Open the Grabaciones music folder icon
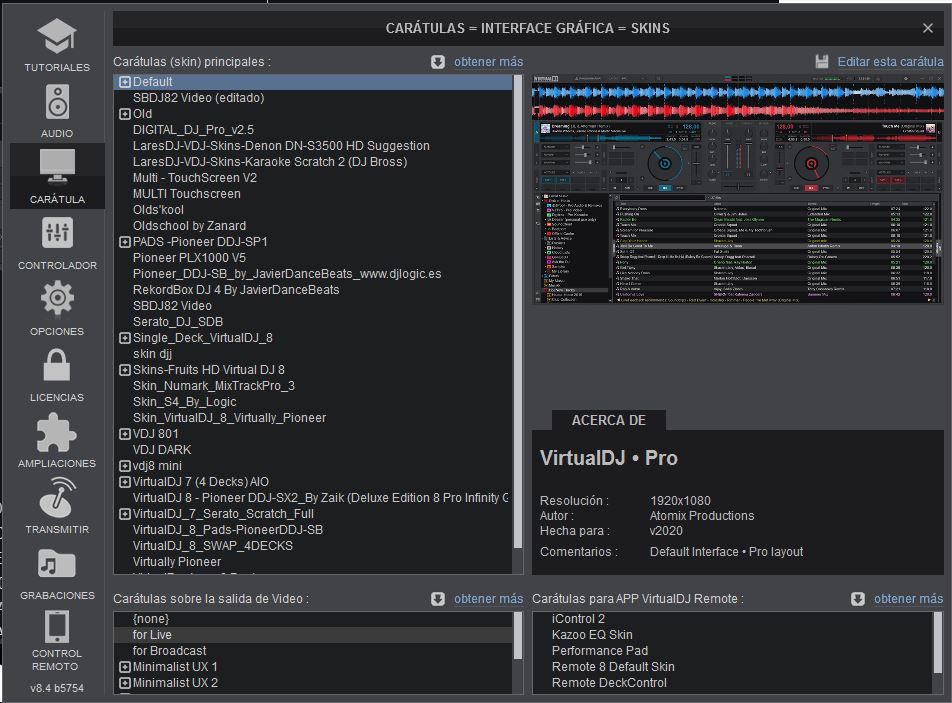The image size is (952, 703). click(x=57, y=564)
